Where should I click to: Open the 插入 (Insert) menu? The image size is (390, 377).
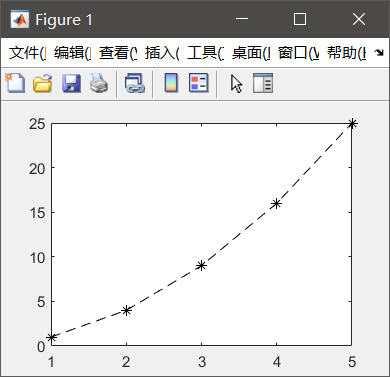coord(162,53)
